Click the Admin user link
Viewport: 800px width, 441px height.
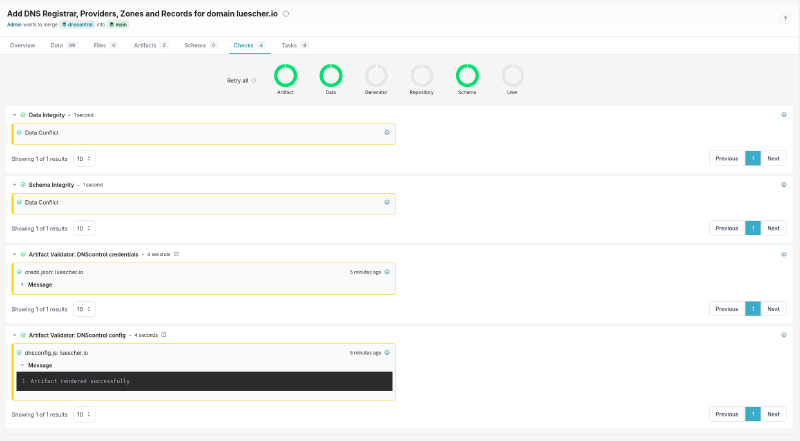coord(14,24)
